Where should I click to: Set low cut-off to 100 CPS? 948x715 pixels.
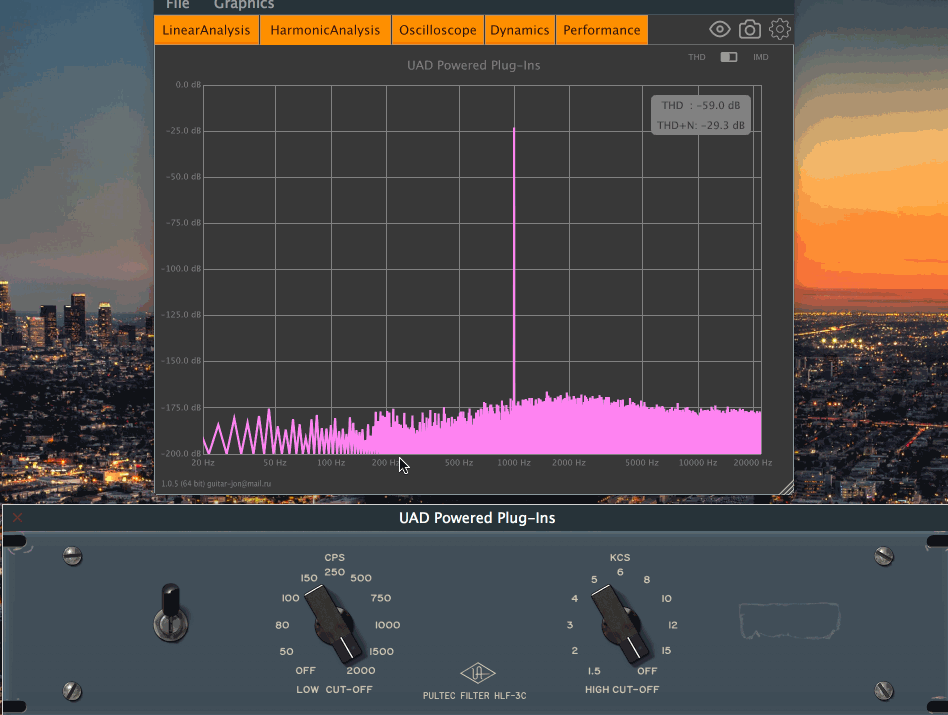(x=290, y=598)
